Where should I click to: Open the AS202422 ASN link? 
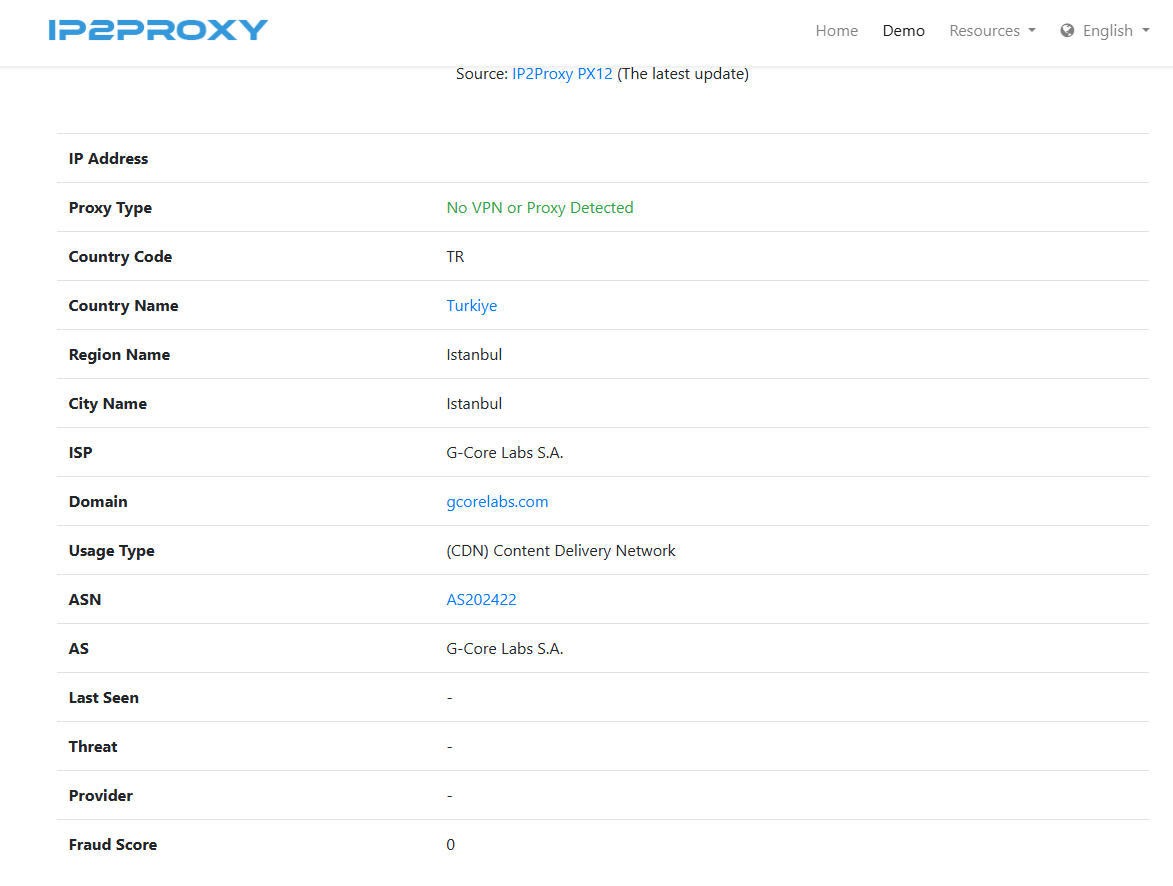click(482, 599)
